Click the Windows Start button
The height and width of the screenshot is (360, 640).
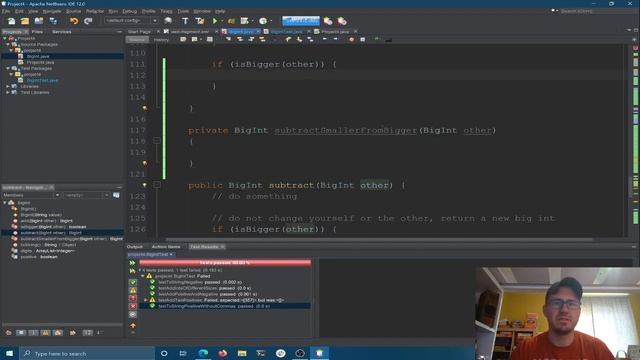pos(9,353)
